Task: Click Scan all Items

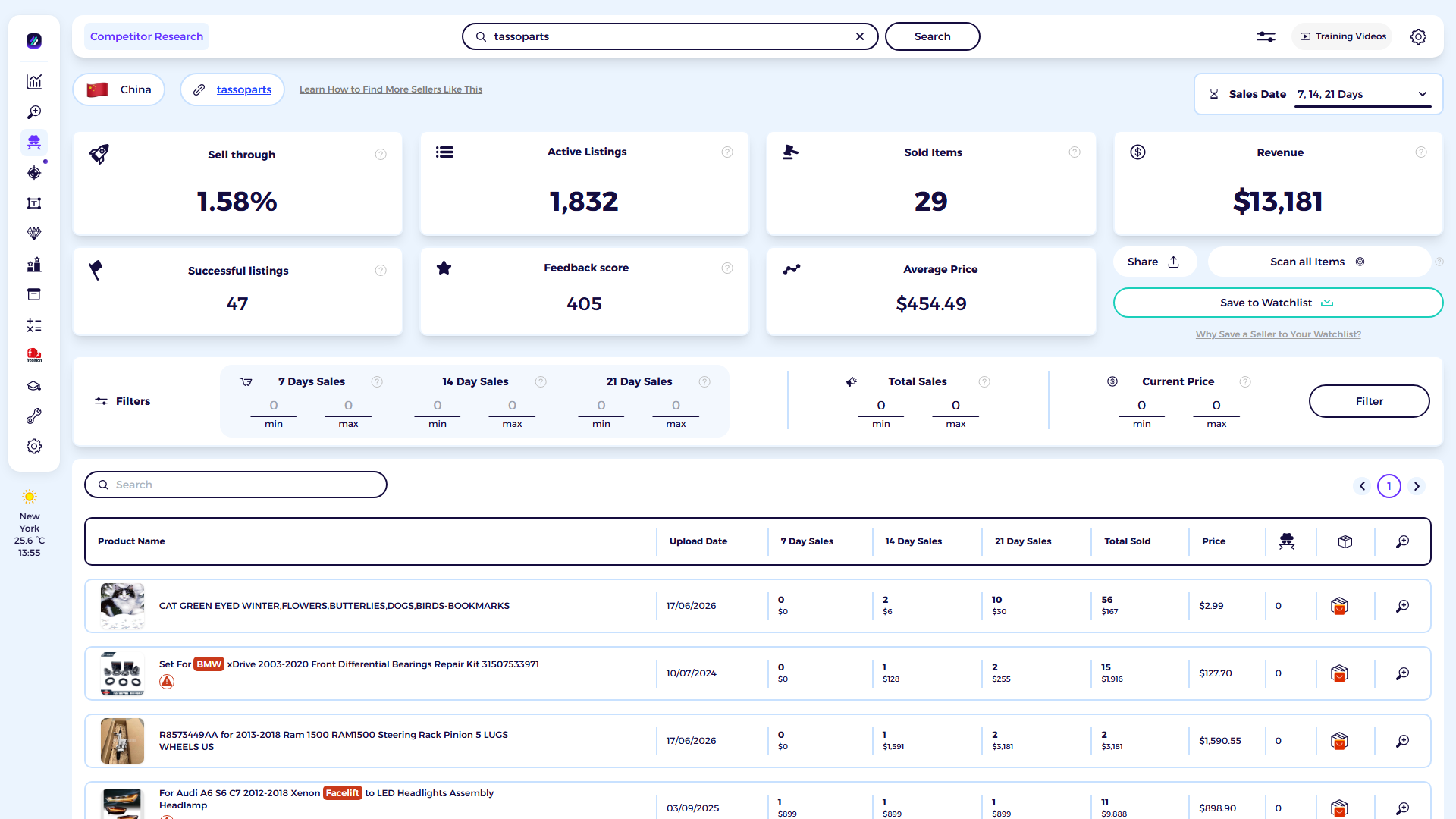Action: (1318, 262)
